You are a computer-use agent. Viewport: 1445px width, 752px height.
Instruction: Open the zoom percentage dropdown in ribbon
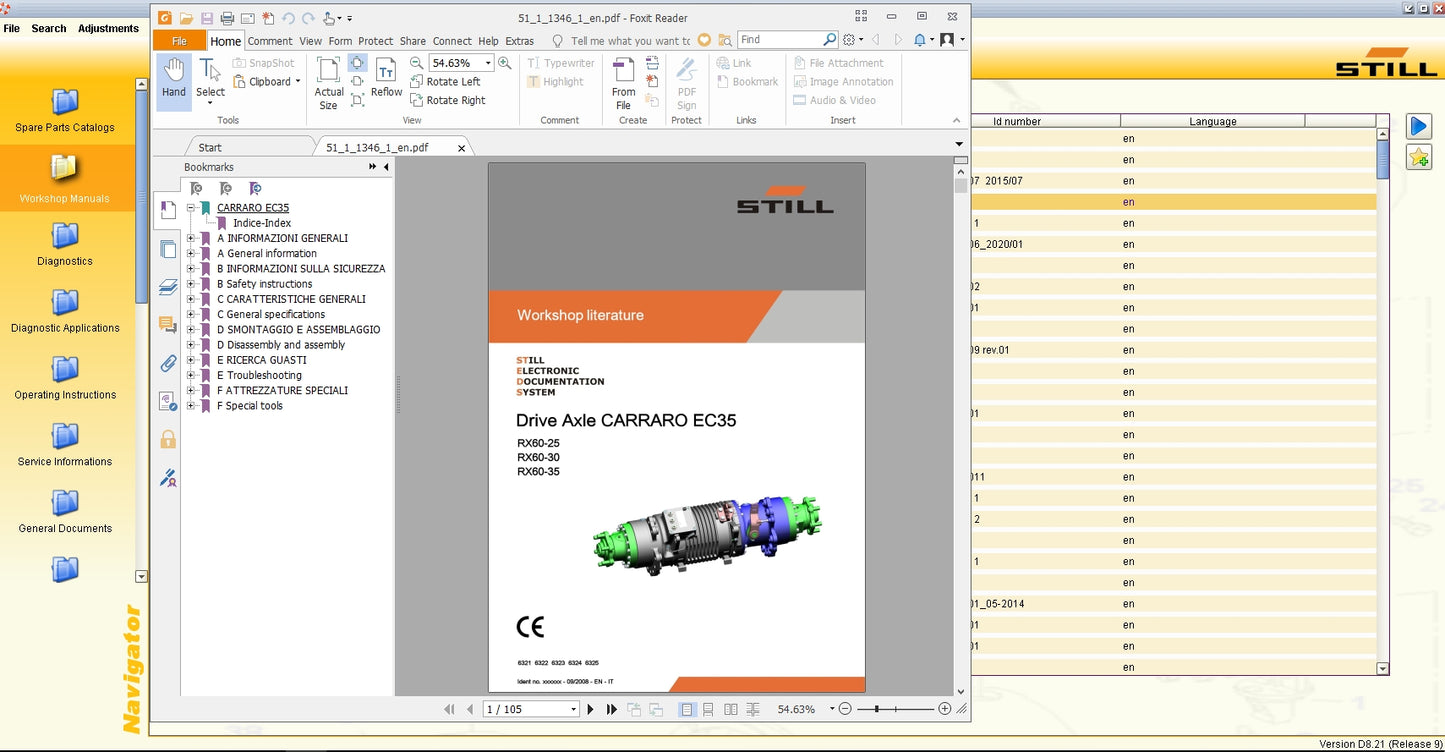[488, 63]
